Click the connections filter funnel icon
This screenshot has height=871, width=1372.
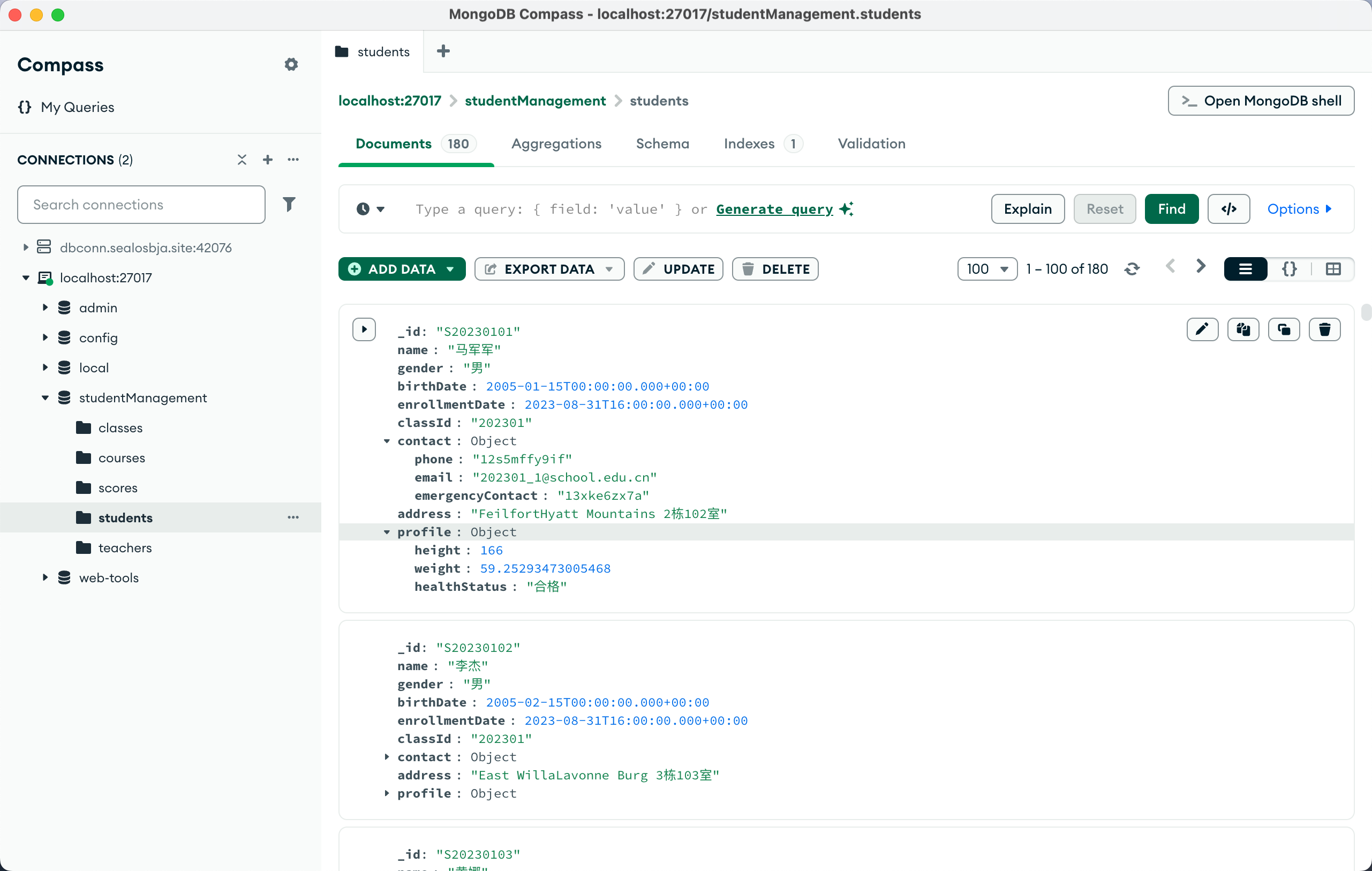click(x=289, y=204)
